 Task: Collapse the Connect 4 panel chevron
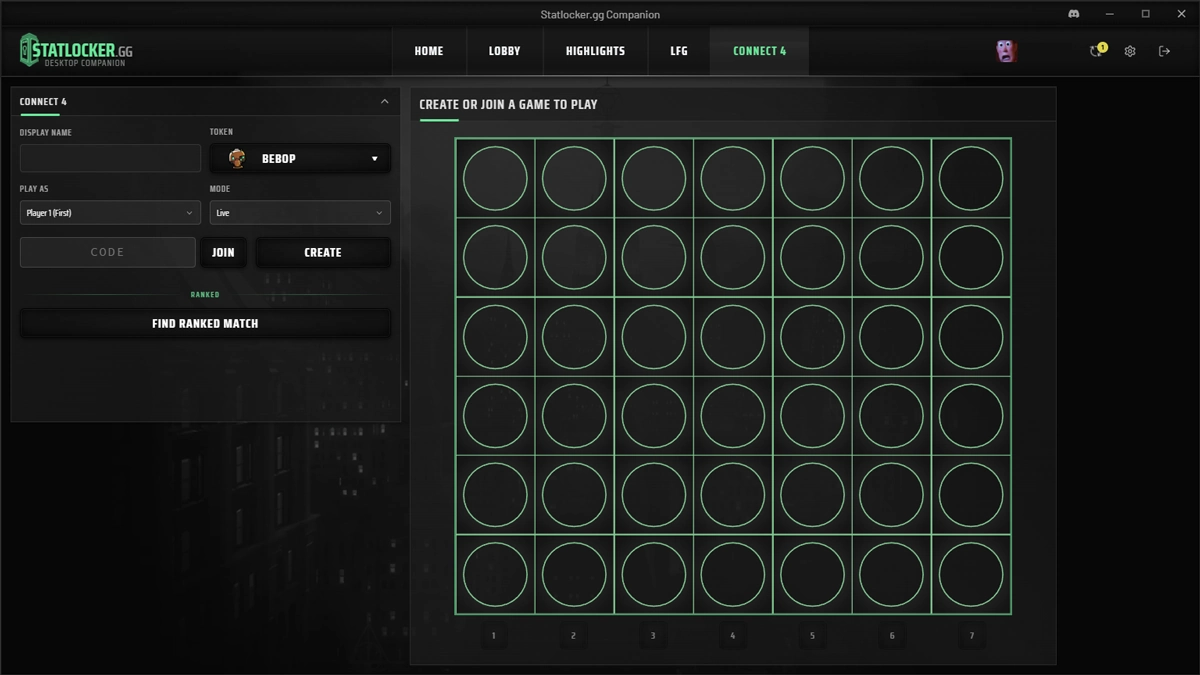click(385, 101)
